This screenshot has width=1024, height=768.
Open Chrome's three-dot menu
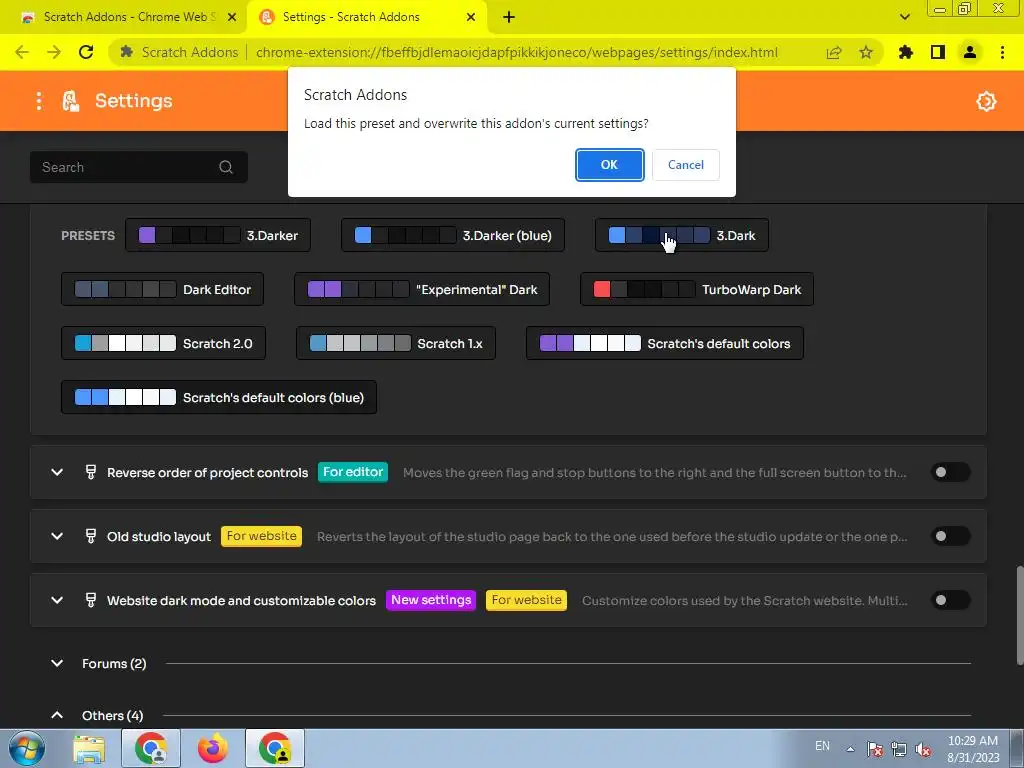(x=1002, y=52)
